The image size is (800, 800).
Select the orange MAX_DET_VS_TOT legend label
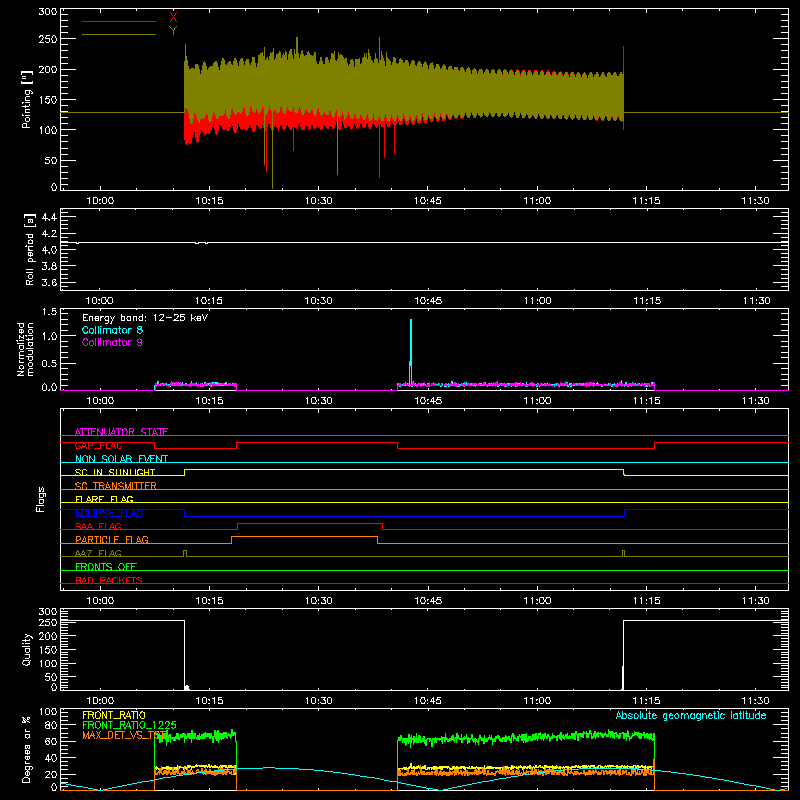pyautogui.click(x=125, y=735)
